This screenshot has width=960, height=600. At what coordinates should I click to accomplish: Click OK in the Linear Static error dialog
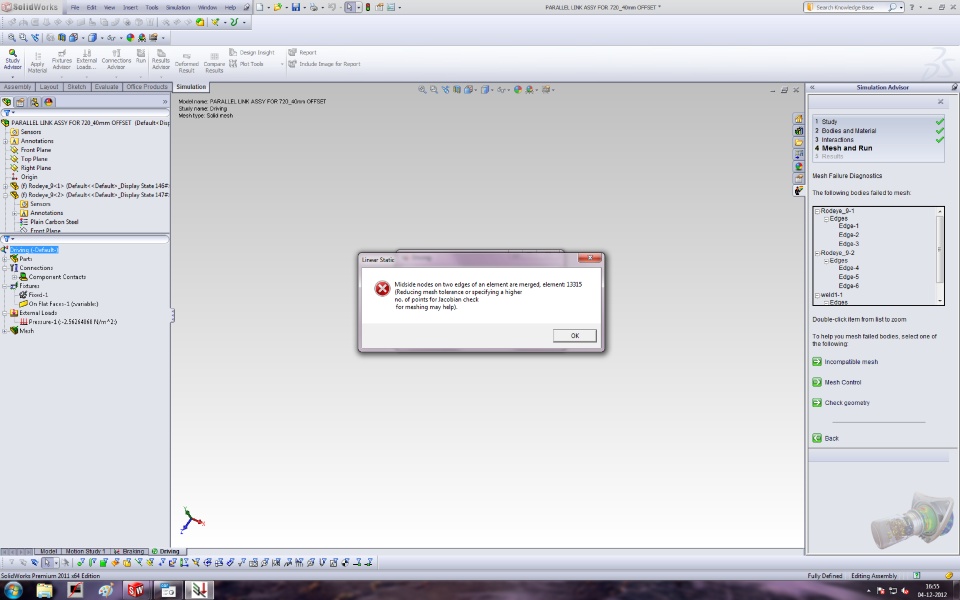(x=574, y=336)
